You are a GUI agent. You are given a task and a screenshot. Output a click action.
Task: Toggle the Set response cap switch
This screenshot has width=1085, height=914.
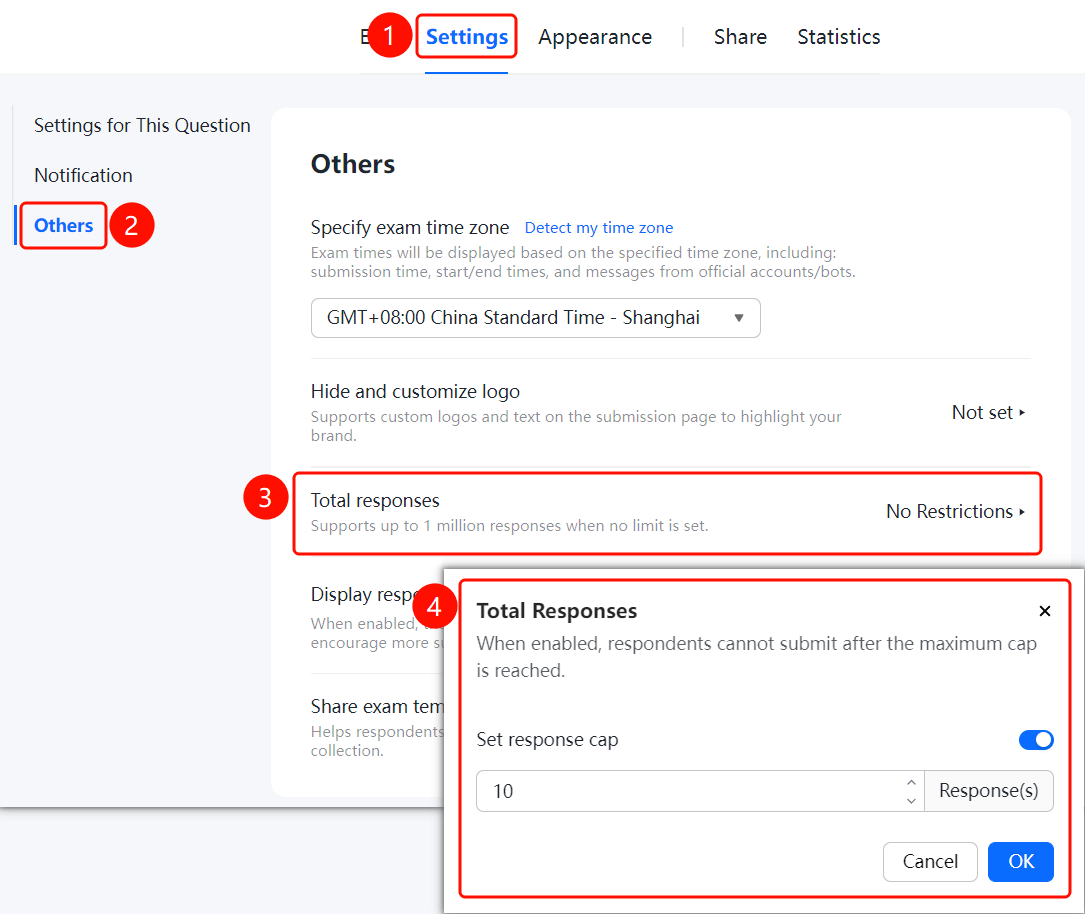(x=1035, y=740)
